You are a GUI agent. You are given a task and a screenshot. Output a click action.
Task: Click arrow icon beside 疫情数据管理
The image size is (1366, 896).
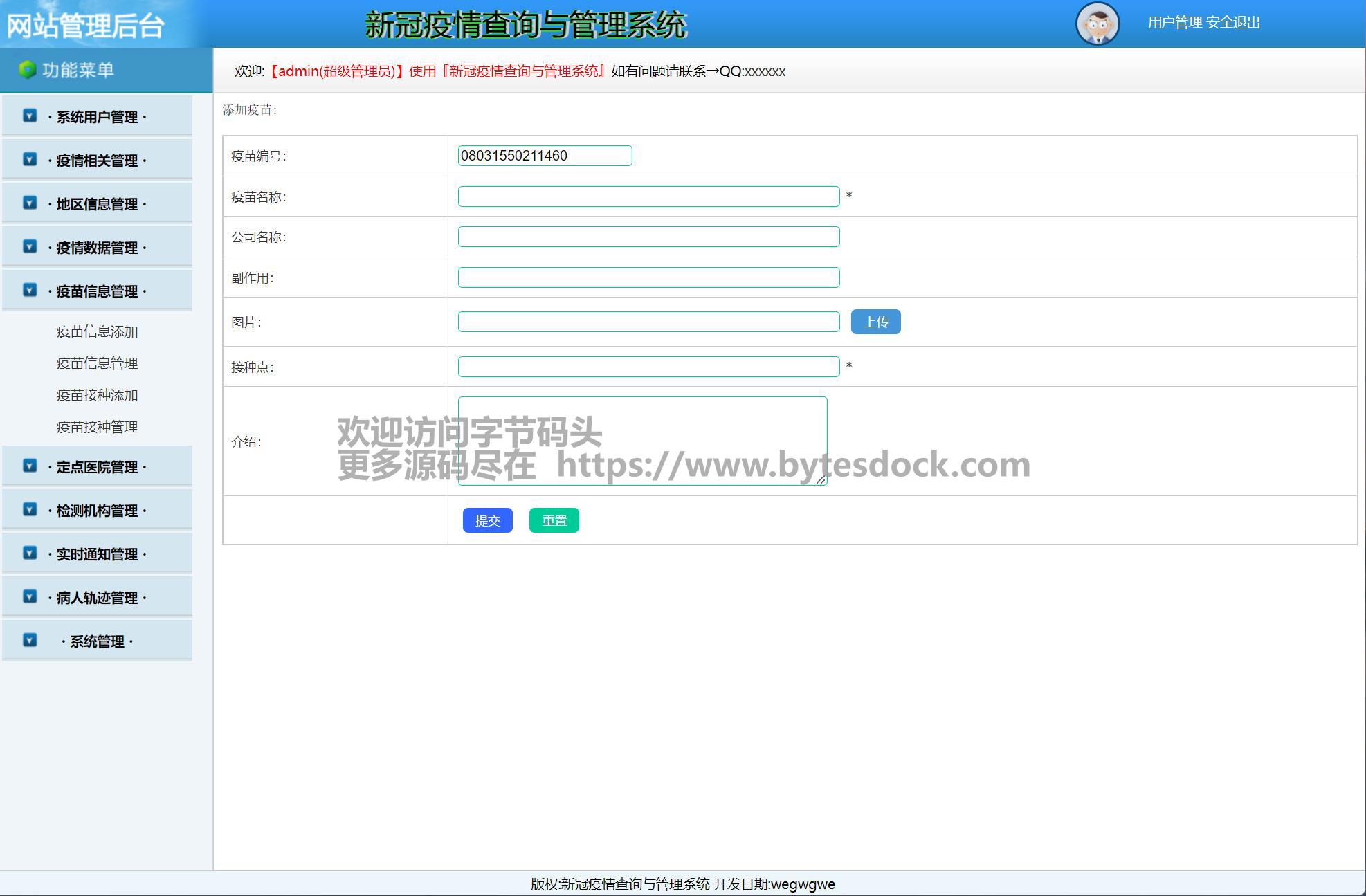coord(30,246)
